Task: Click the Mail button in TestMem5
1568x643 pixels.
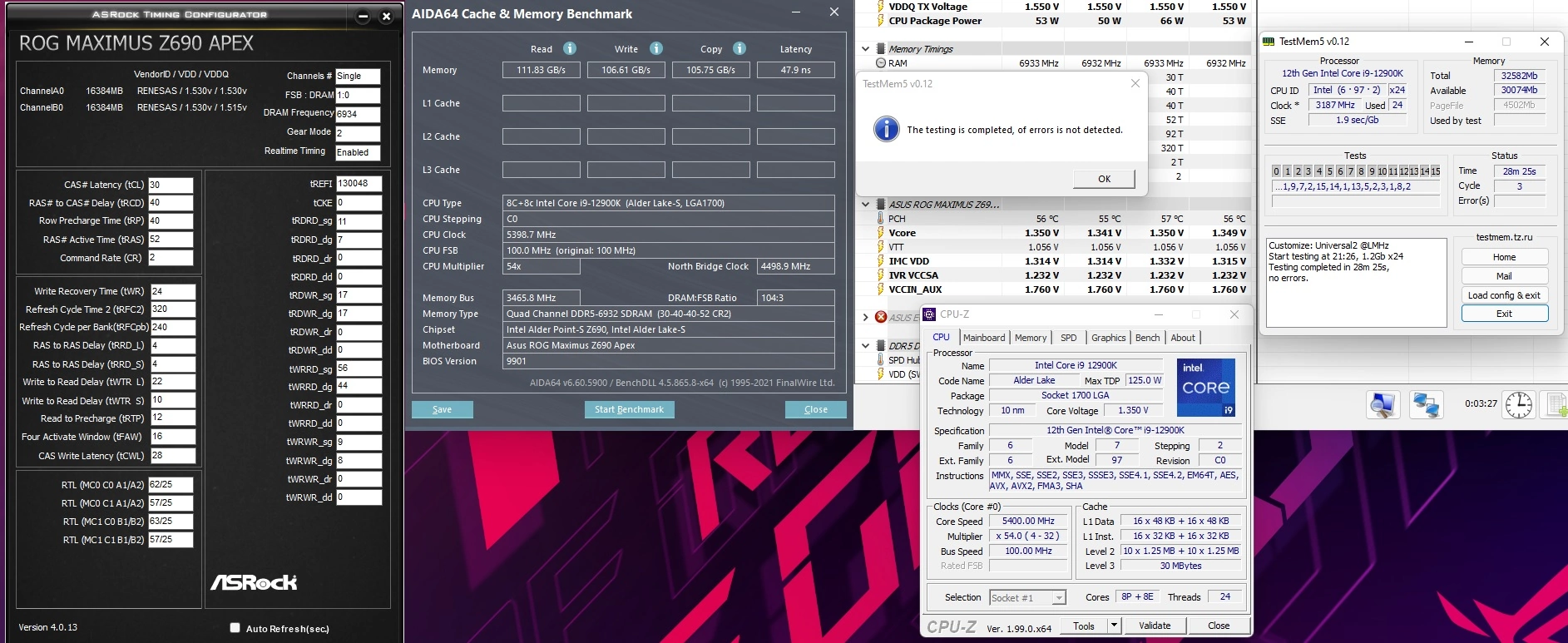Action: point(1505,276)
